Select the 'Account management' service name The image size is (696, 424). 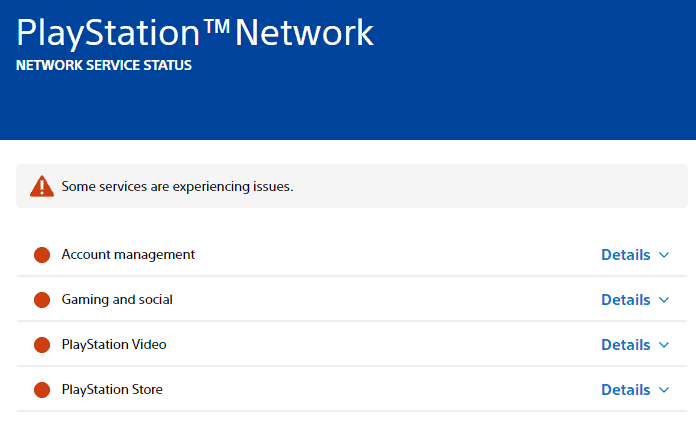128,255
